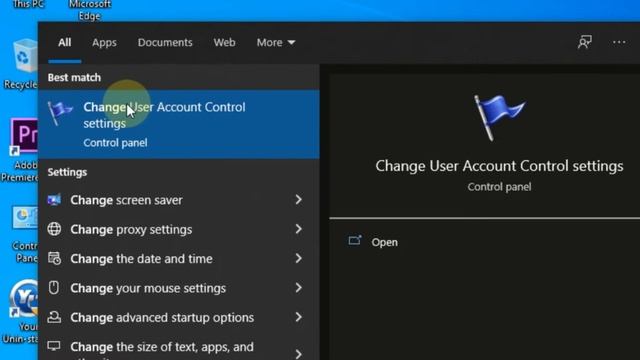Switch to the Web search tab
Screen dimensions: 640x360
(x=224, y=42)
